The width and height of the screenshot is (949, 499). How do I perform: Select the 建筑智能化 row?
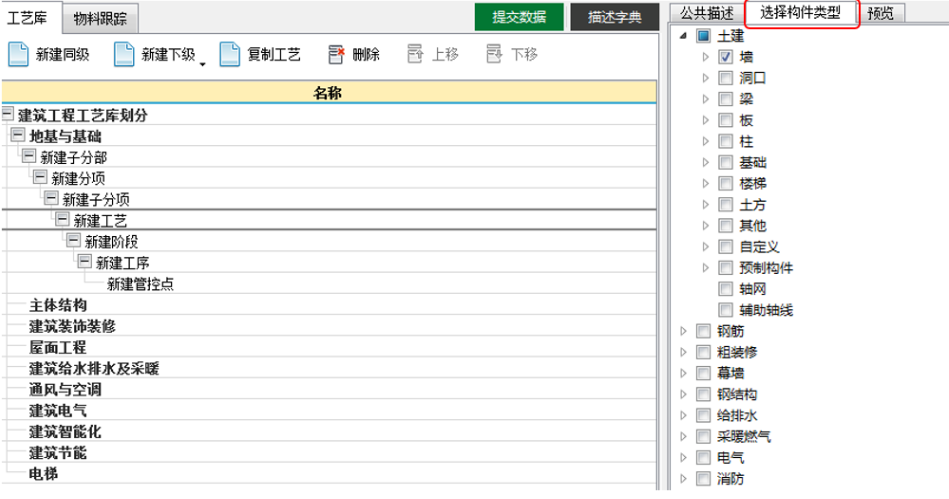tap(329, 432)
